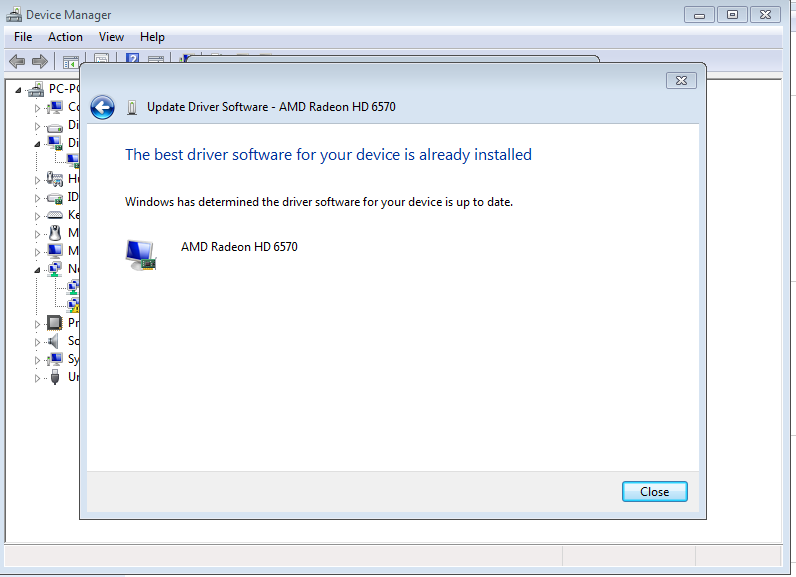Select the Network adapters category icon
The image size is (796, 577).
(55, 269)
